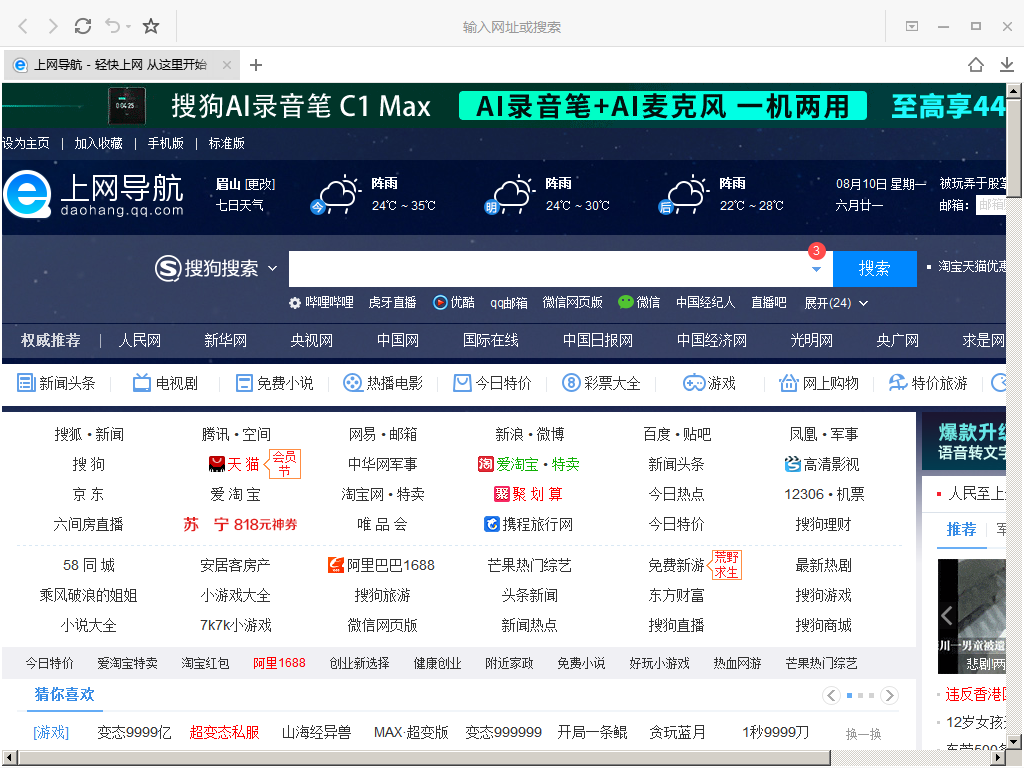Screen dimensions: 1024x768
Task: Open 游戏 gamepad category
Action: [709, 383]
